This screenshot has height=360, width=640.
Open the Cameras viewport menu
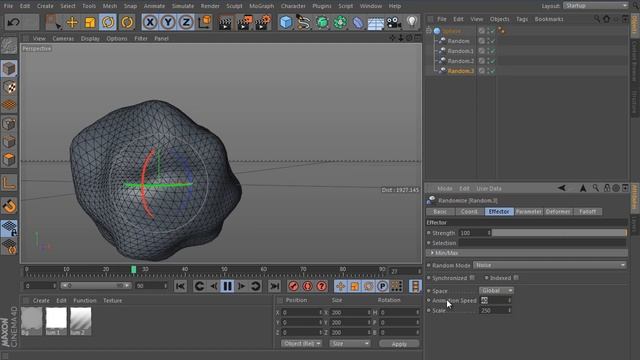[63, 38]
